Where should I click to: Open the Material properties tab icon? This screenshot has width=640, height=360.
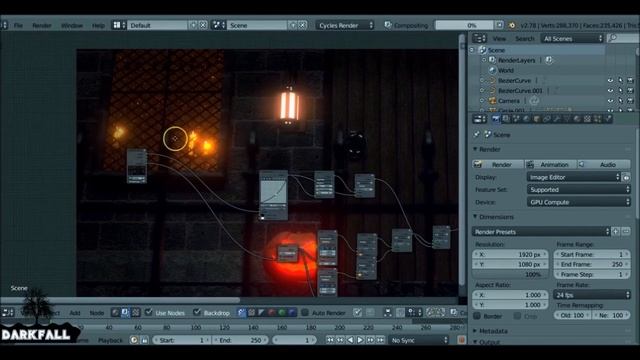(577, 119)
